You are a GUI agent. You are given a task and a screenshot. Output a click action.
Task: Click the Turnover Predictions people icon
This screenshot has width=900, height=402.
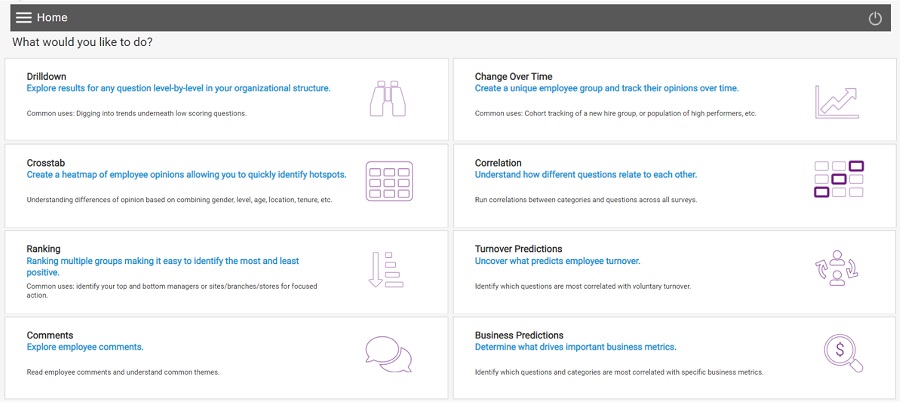coord(837,268)
